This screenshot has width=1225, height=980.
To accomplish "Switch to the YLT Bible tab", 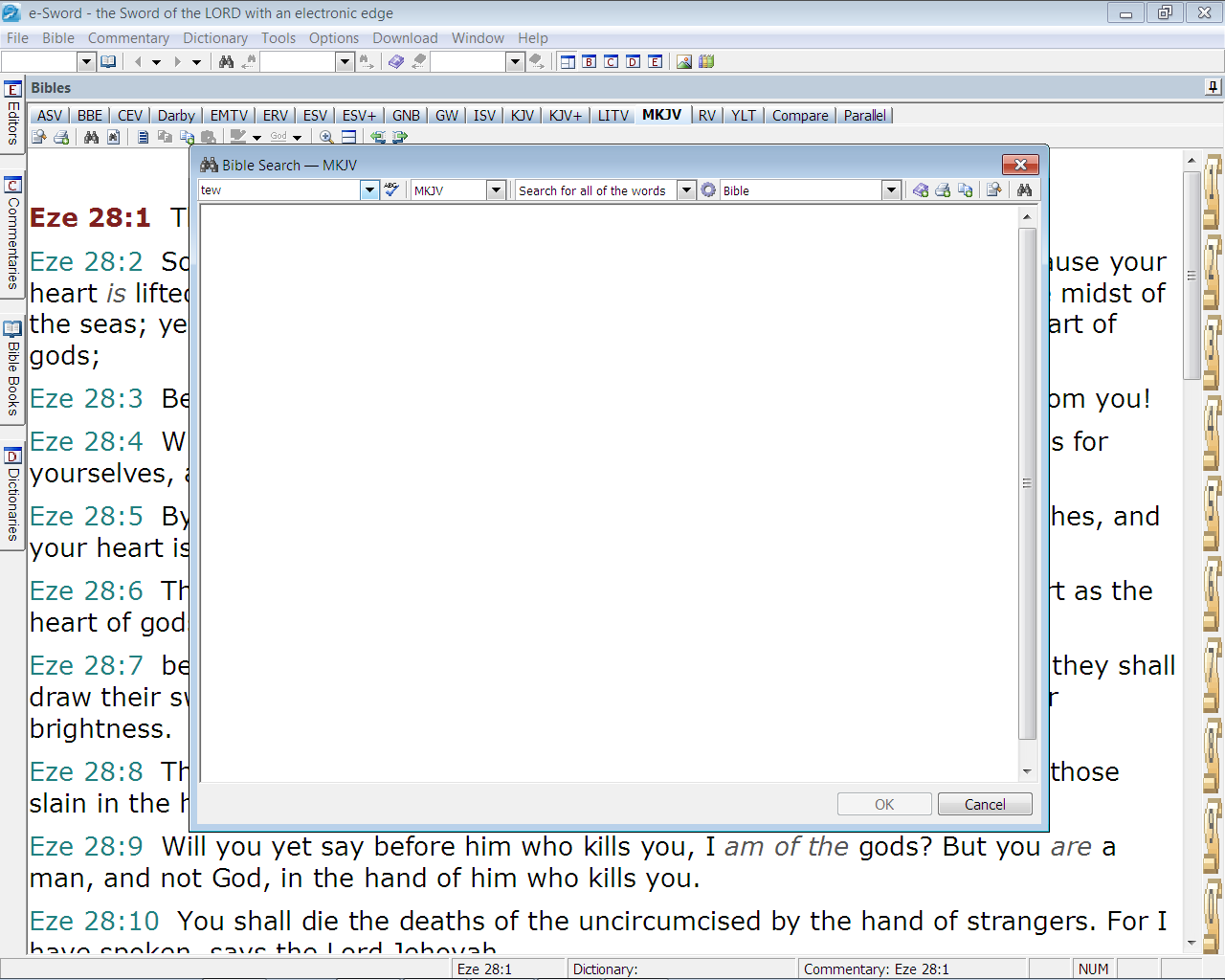I will [x=744, y=115].
